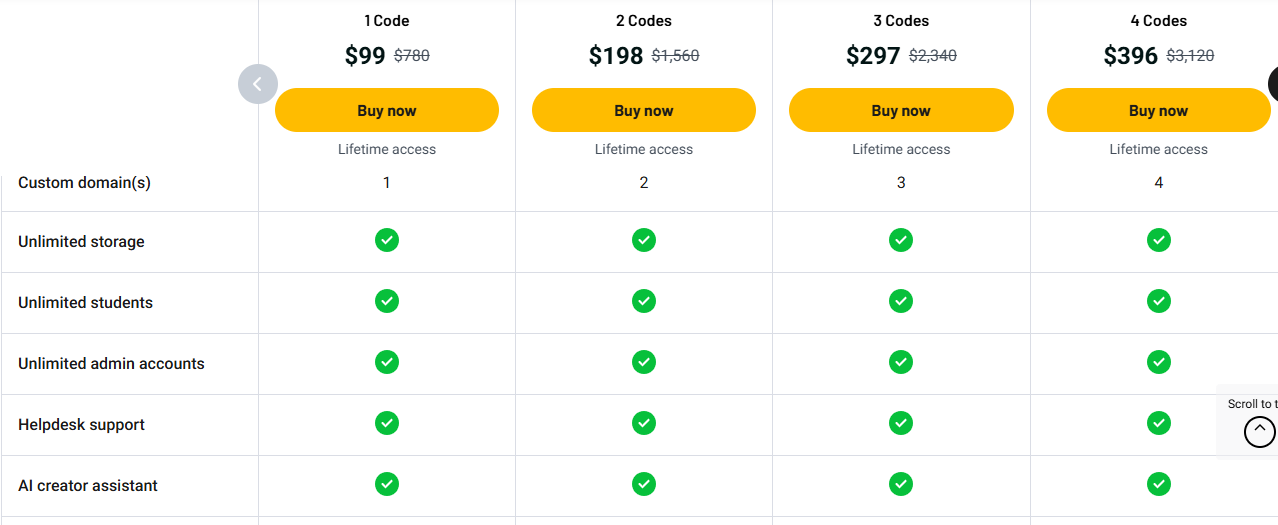Purchase the 4 Codes plan at $396
Screen dimensions: 1278x525
[x=1158, y=110]
